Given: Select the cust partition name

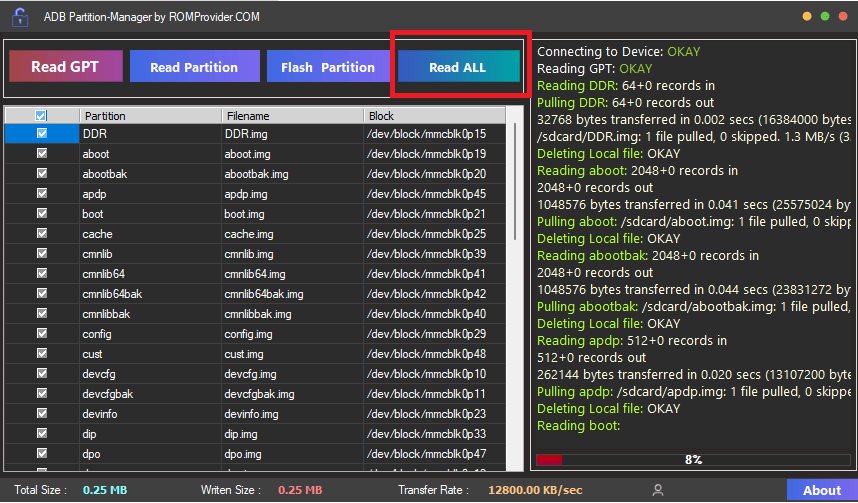Looking at the screenshot, I should (x=92, y=354).
